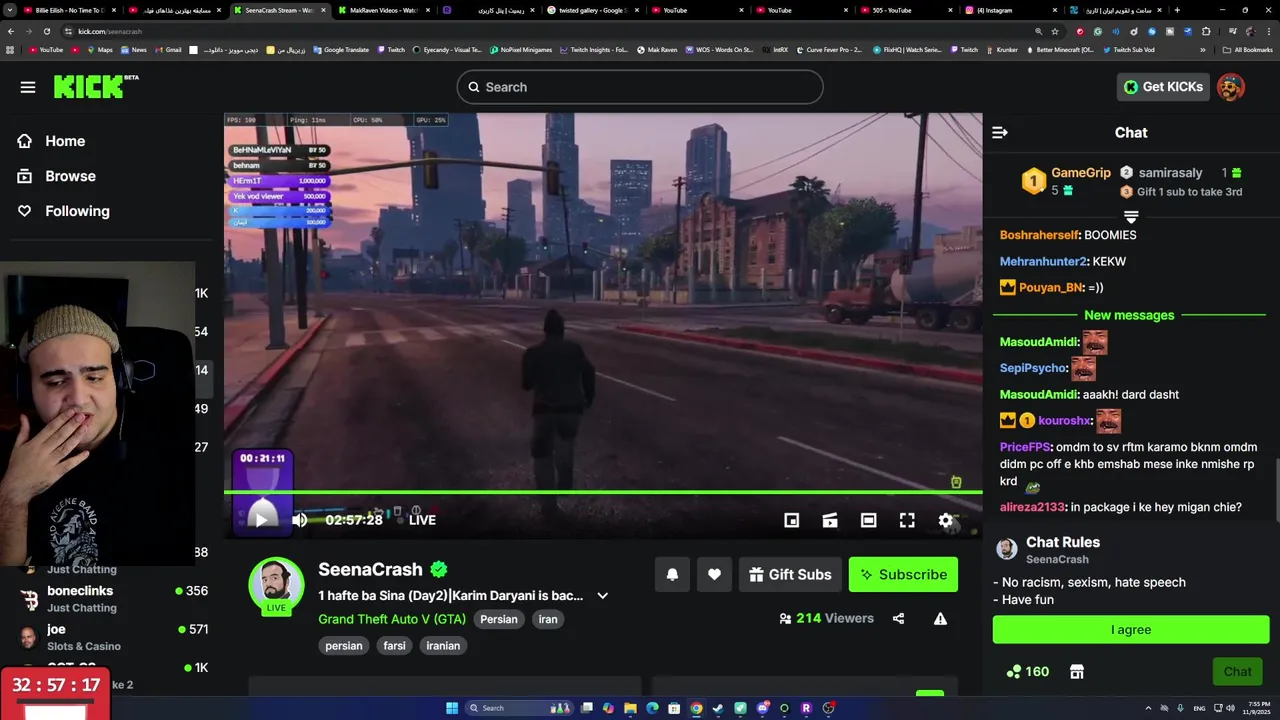Click the I agree chat rules button
The height and width of the screenshot is (720, 1280).
(x=1131, y=630)
